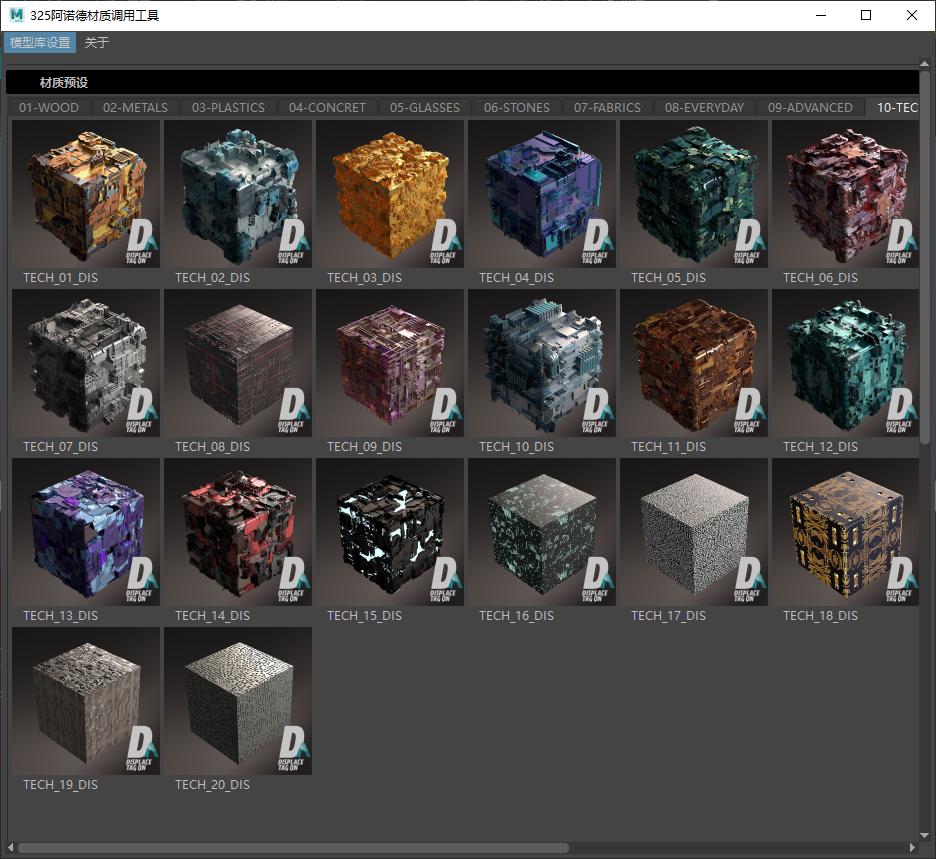This screenshot has width=936, height=859.
Task: Open the 模型库设置 menu
Action: [x=40, y=43]
